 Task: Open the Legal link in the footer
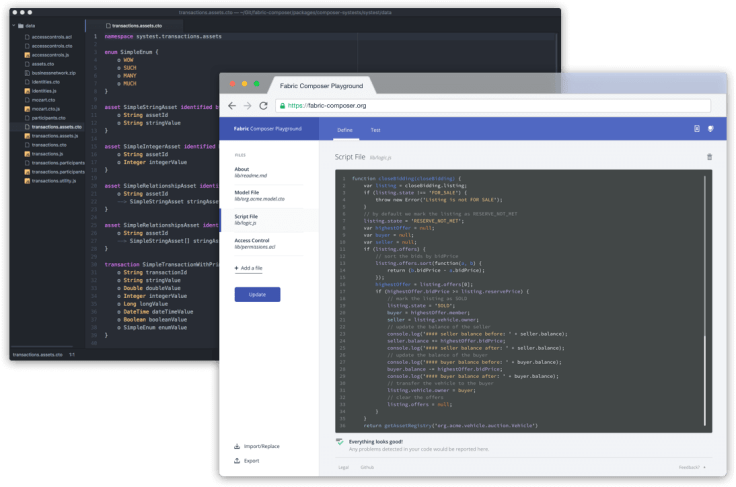pyautogui.click(x=343, y=467)
